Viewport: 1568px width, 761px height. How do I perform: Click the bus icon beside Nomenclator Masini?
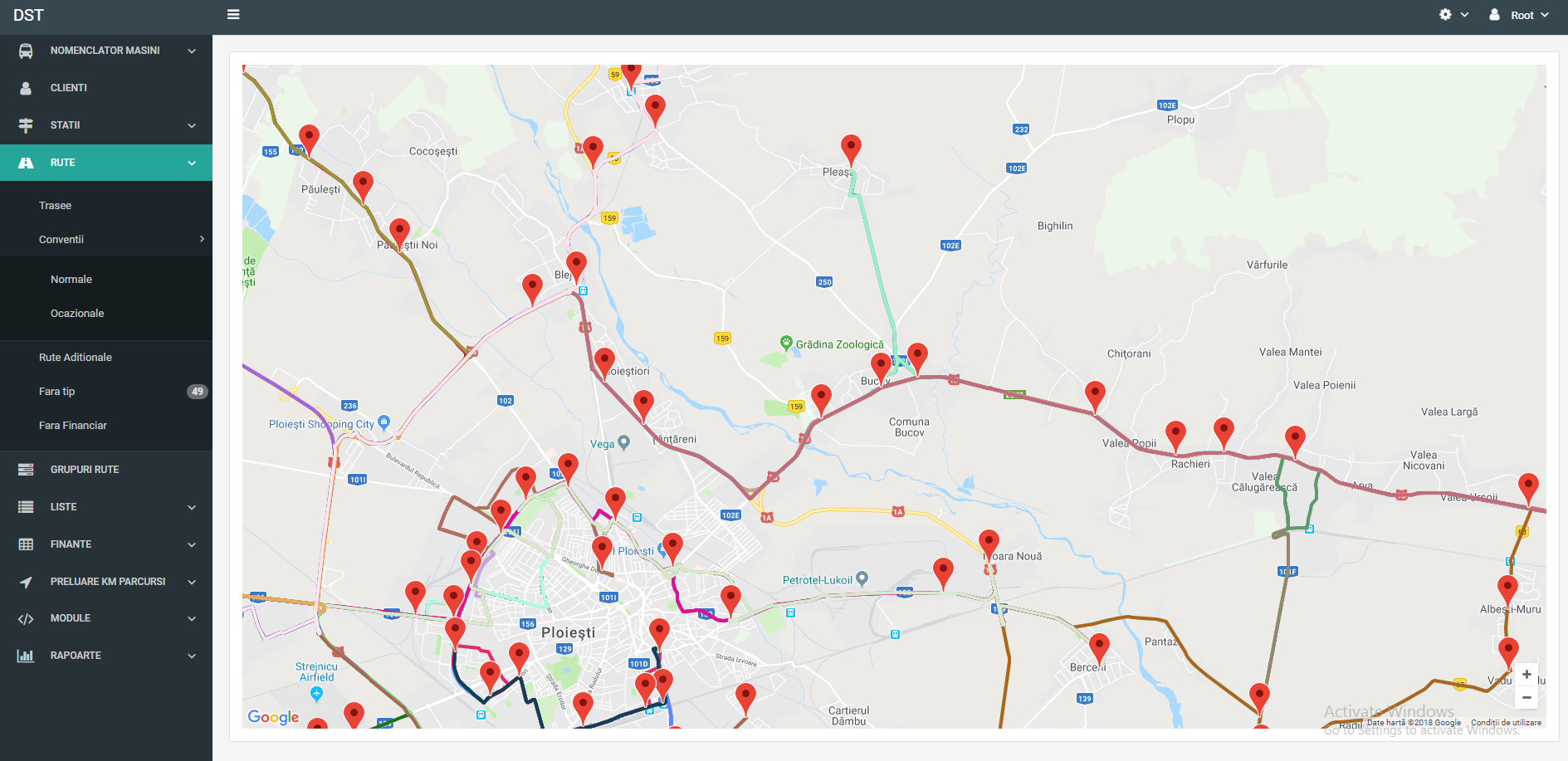(26, 51)
